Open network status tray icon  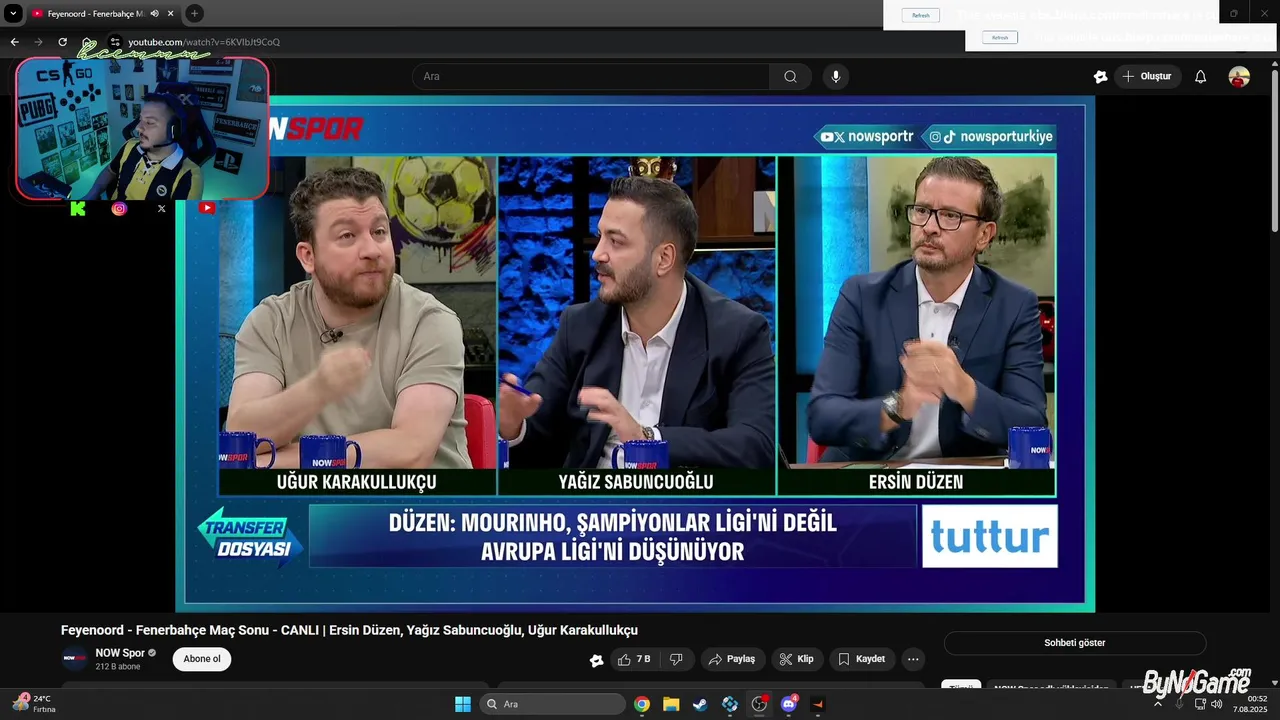[1200, 704]
